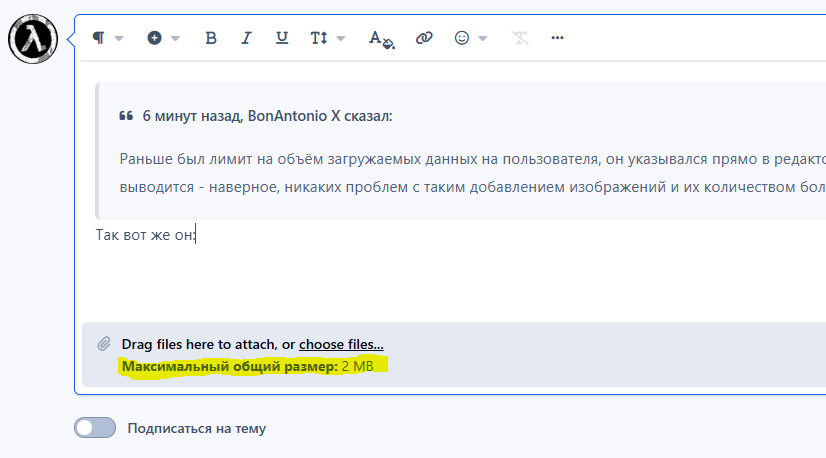Click the Bold formatting icon
The width and height of the screenshot is (826, 458).
click(x=211, y=38)
